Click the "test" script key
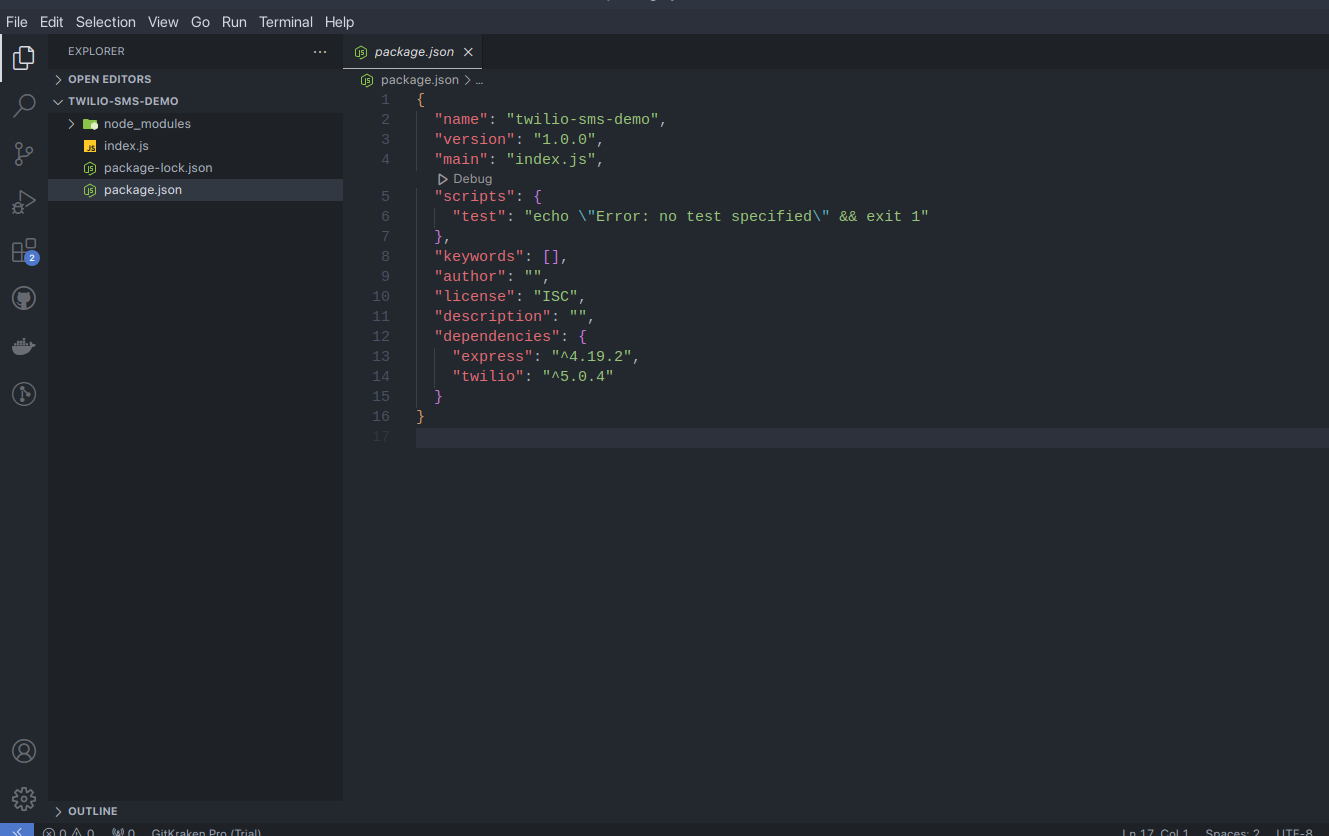The height and width of the screenshot is (836, 1329). pos(479,217)
